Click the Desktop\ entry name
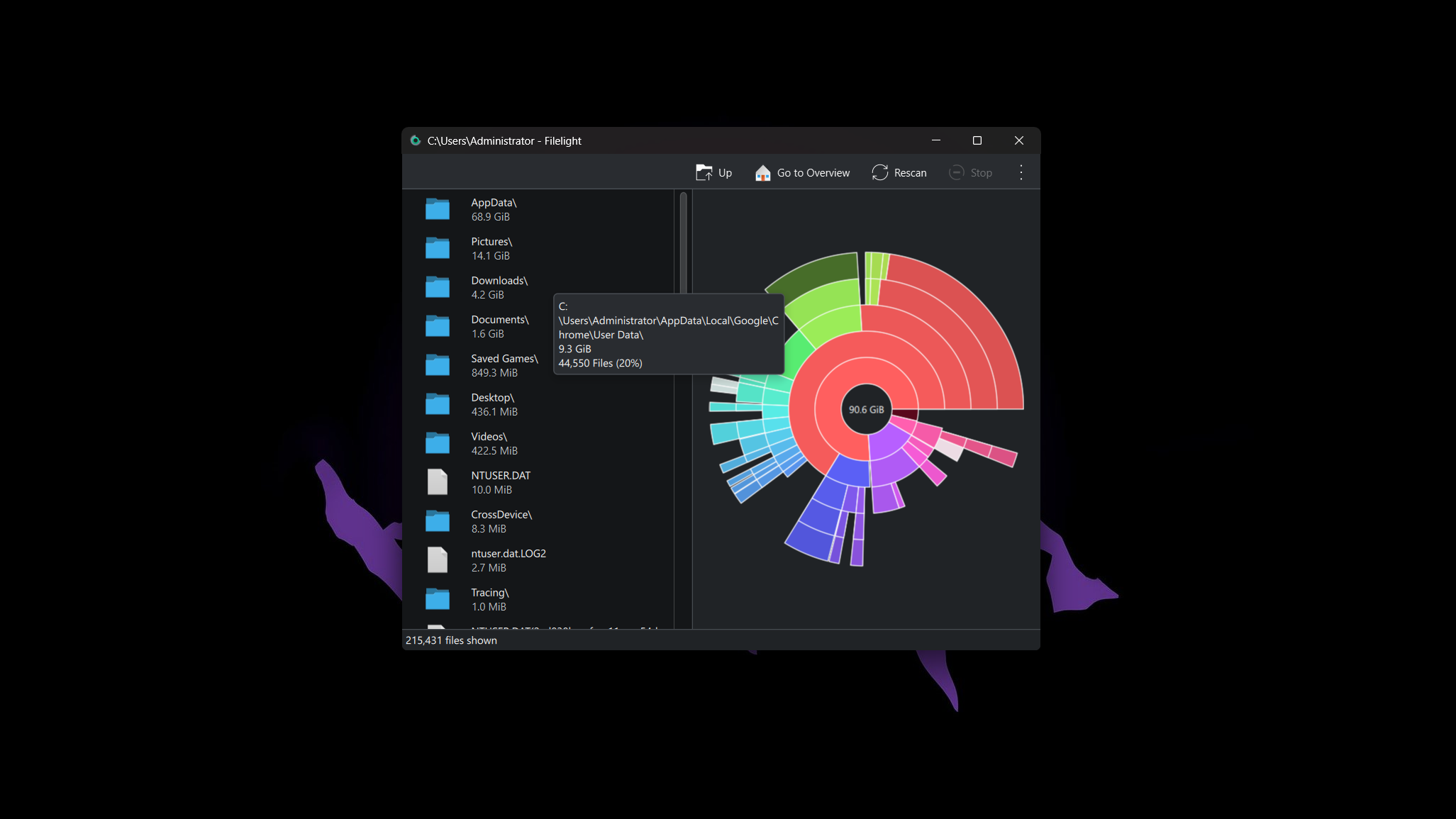This screenshot has height=819, width=1456. pos(493,398)
